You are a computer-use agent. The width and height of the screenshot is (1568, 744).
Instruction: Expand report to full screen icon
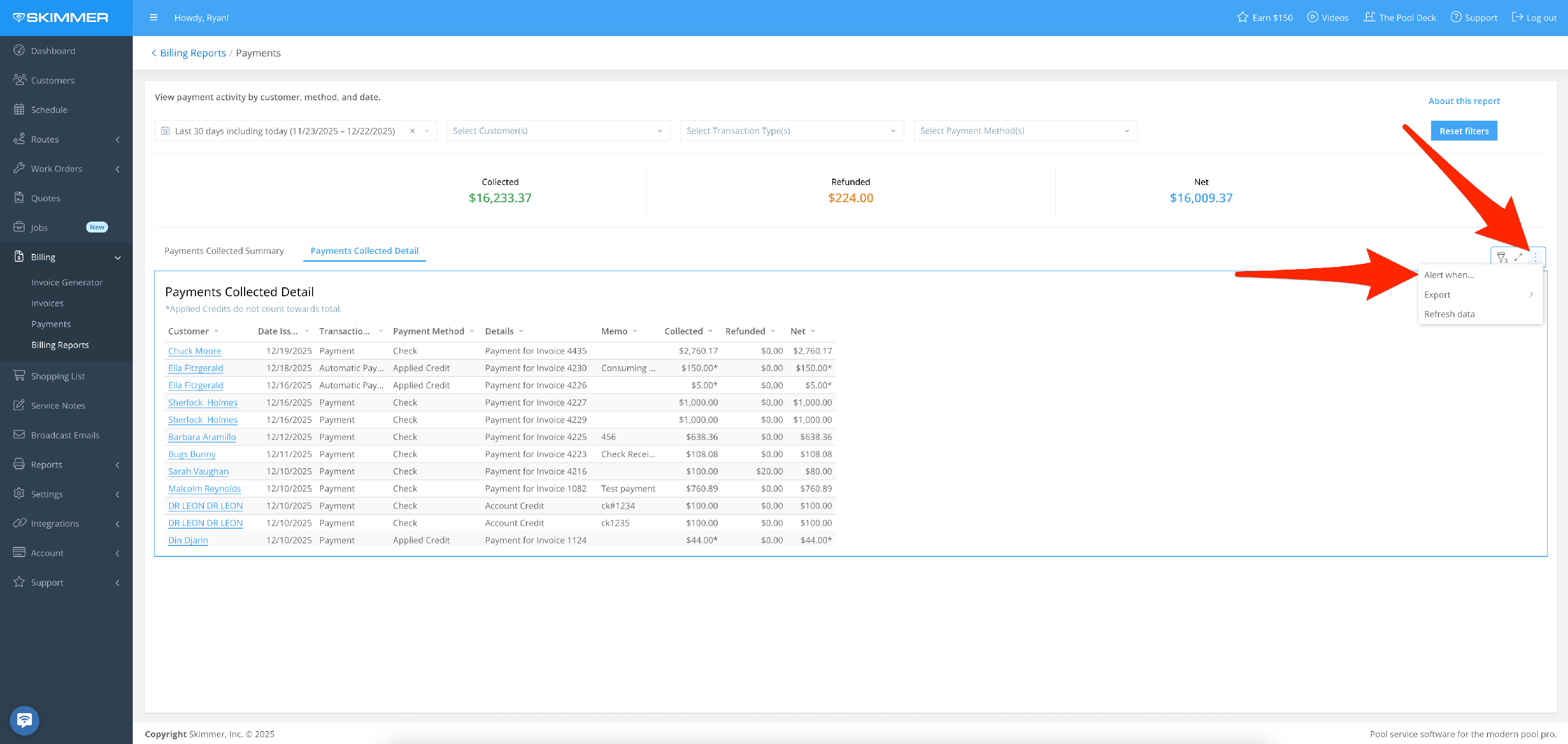tap(1518, 258)
